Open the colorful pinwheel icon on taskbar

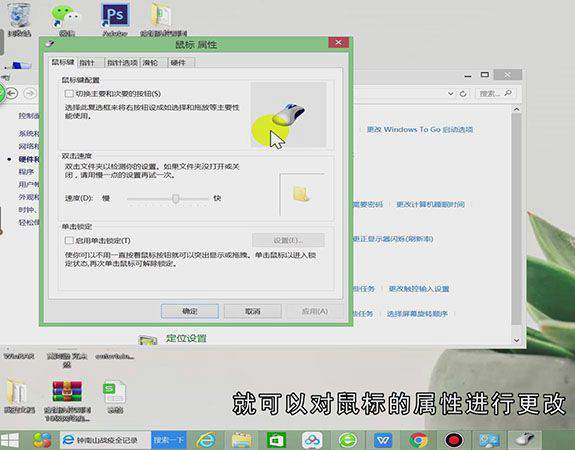(x=42, y=440)
